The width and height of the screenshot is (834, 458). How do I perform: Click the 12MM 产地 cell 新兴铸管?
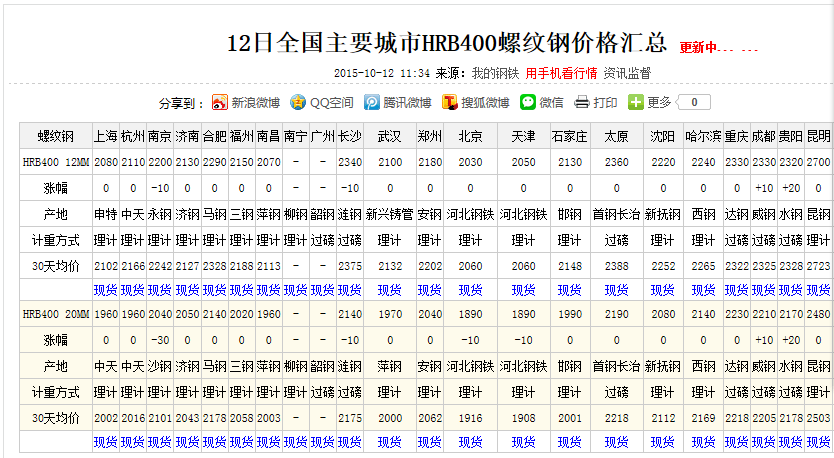389,214
